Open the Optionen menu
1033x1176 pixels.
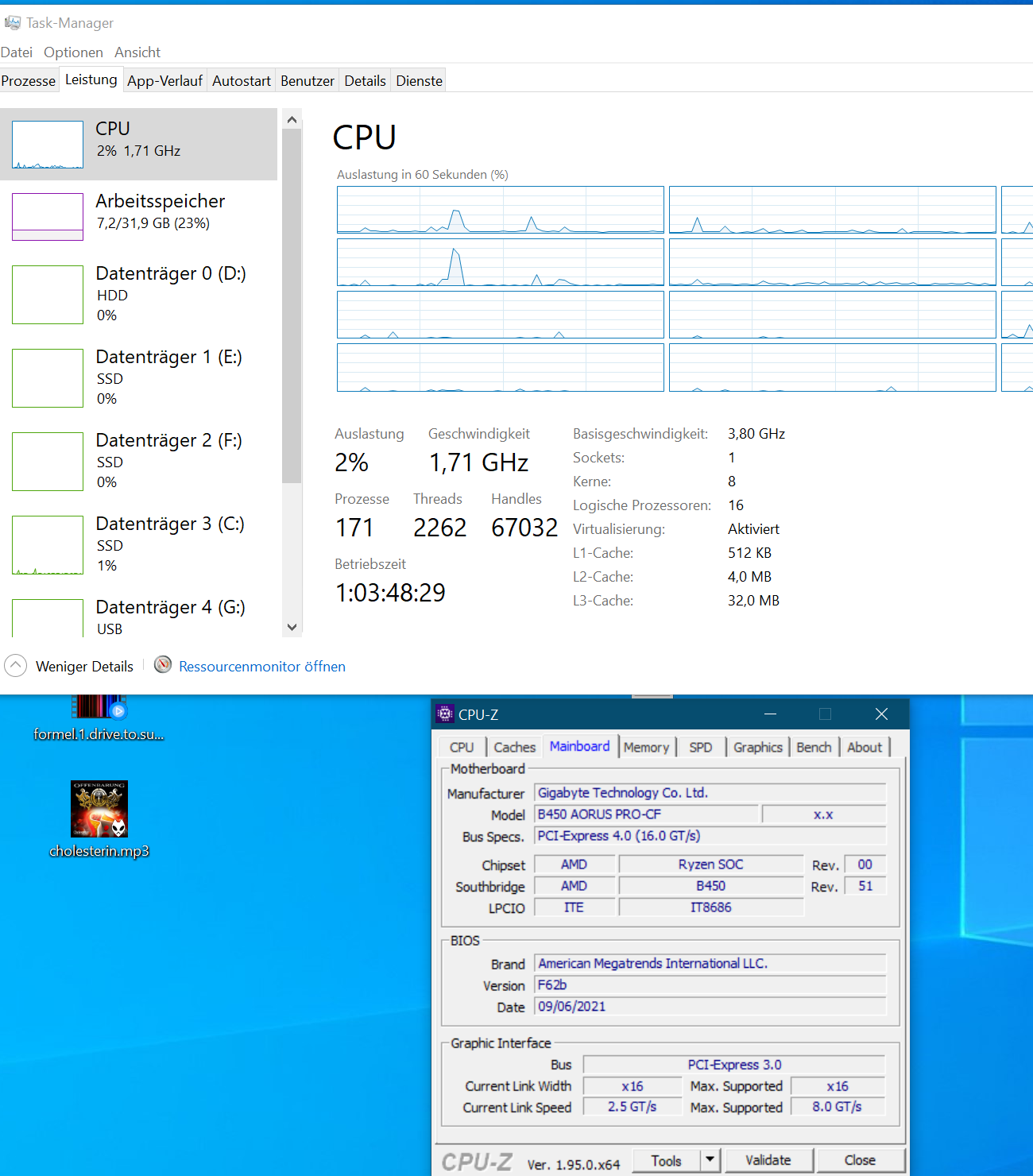(x=73, y=52)
